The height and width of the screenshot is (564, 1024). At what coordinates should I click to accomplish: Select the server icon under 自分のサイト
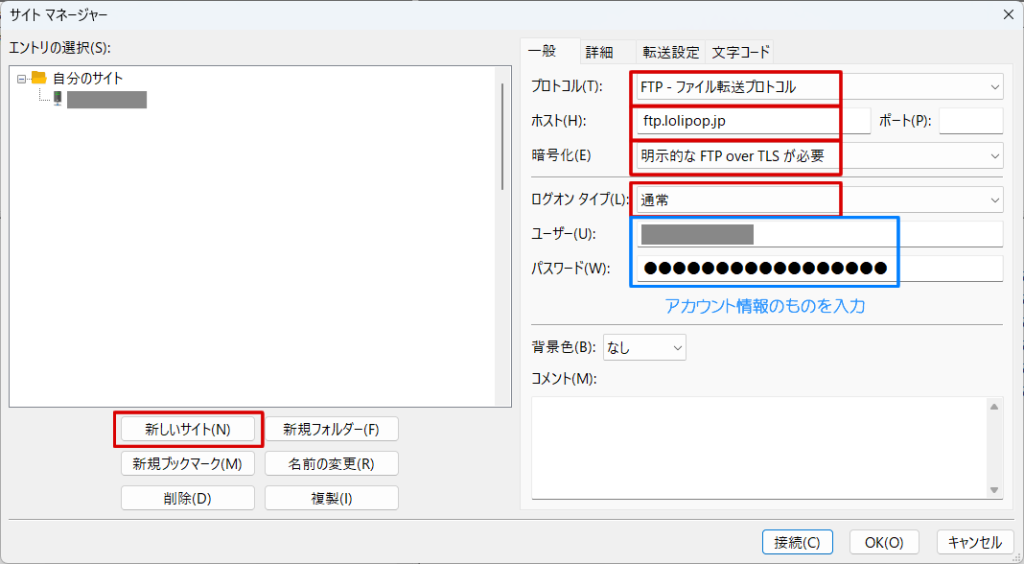pyautogui.click(x=57, y=98)
